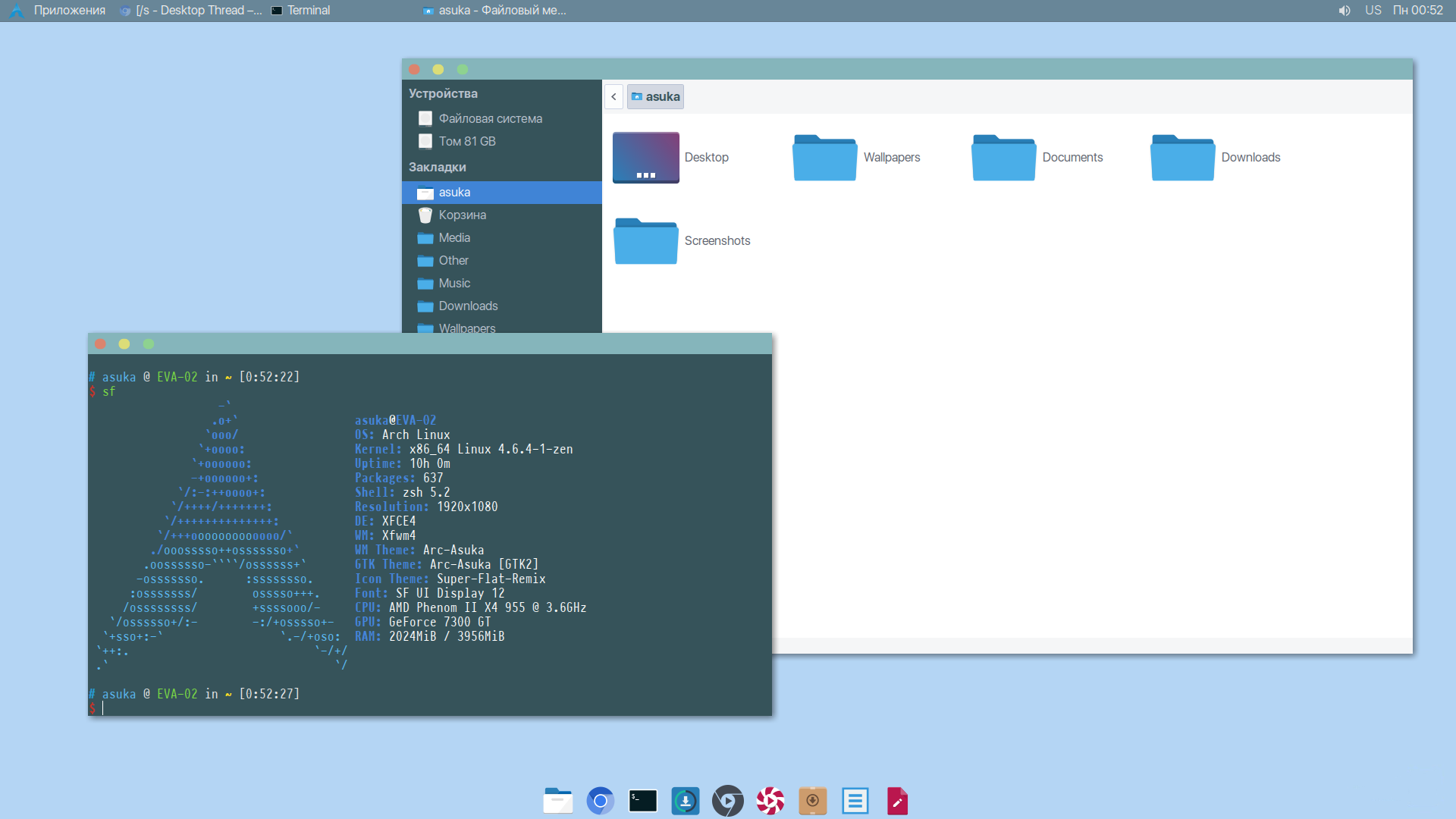Screen dimensions: 1456x819
Task: Launch the swirl media player dock icon
Action: (x=770, y=801)
